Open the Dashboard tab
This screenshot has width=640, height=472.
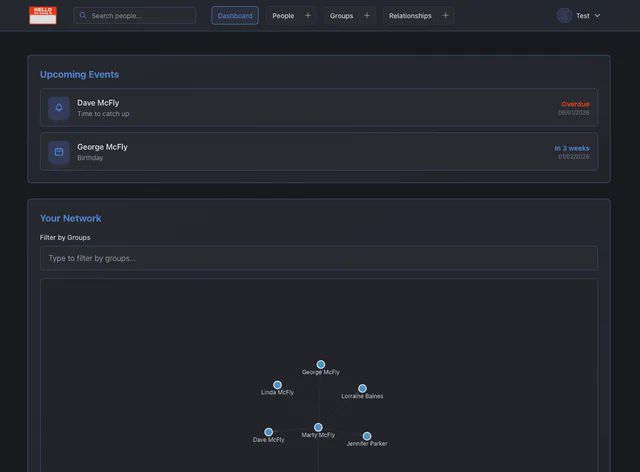235,16
